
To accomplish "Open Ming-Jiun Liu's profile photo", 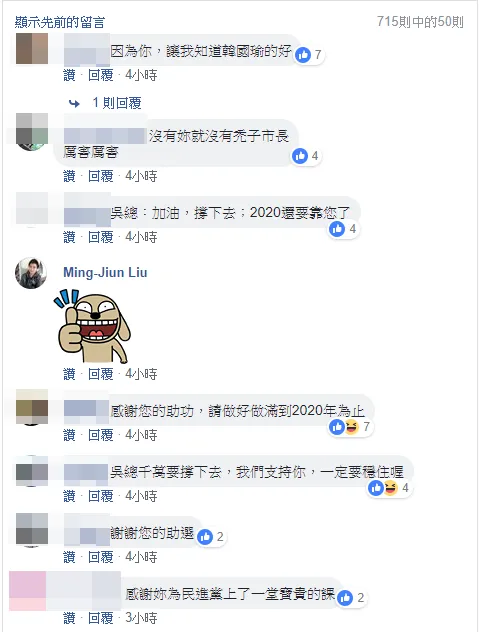I will tap(31, 273).
